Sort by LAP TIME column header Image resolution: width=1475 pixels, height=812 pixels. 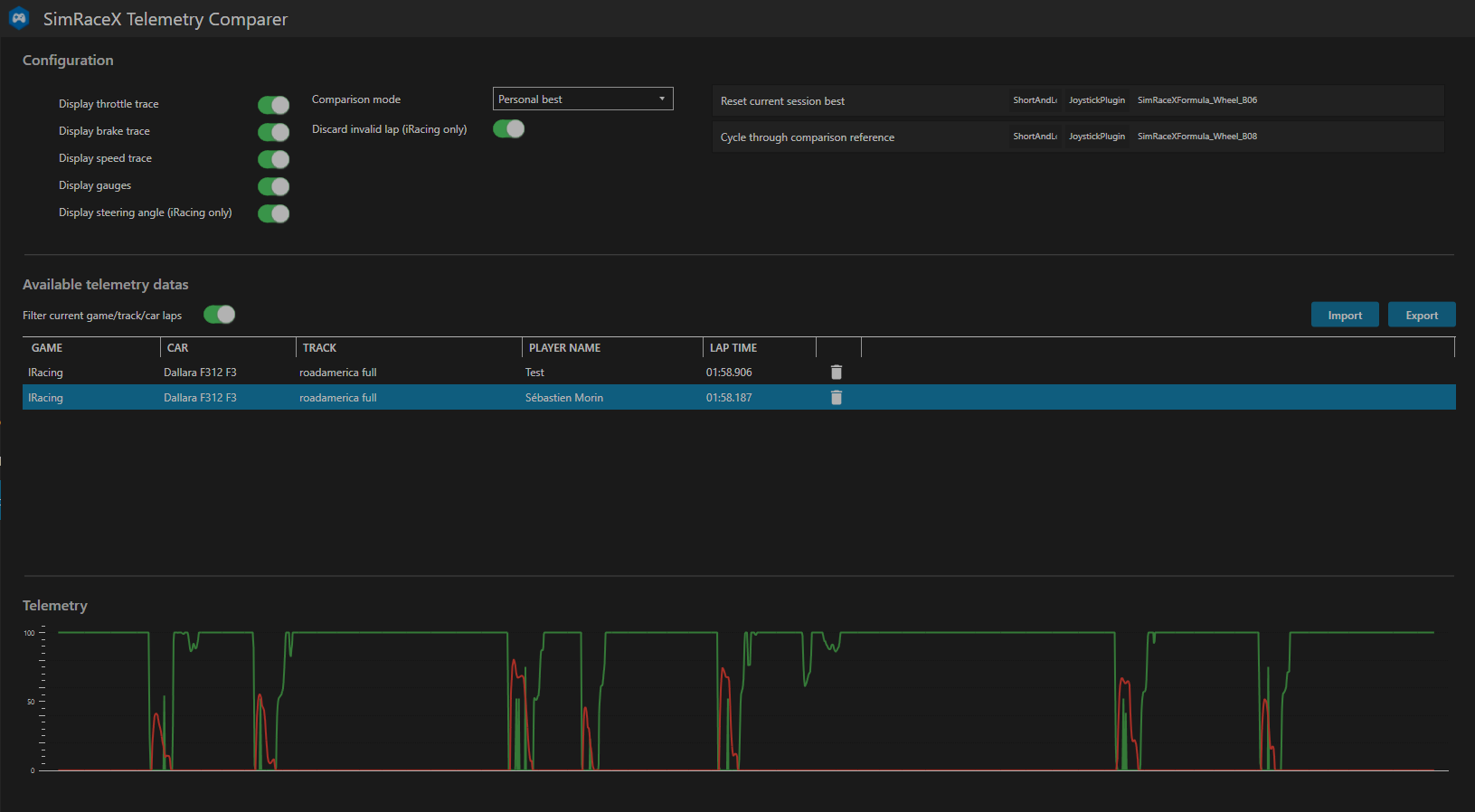point(760,348)
